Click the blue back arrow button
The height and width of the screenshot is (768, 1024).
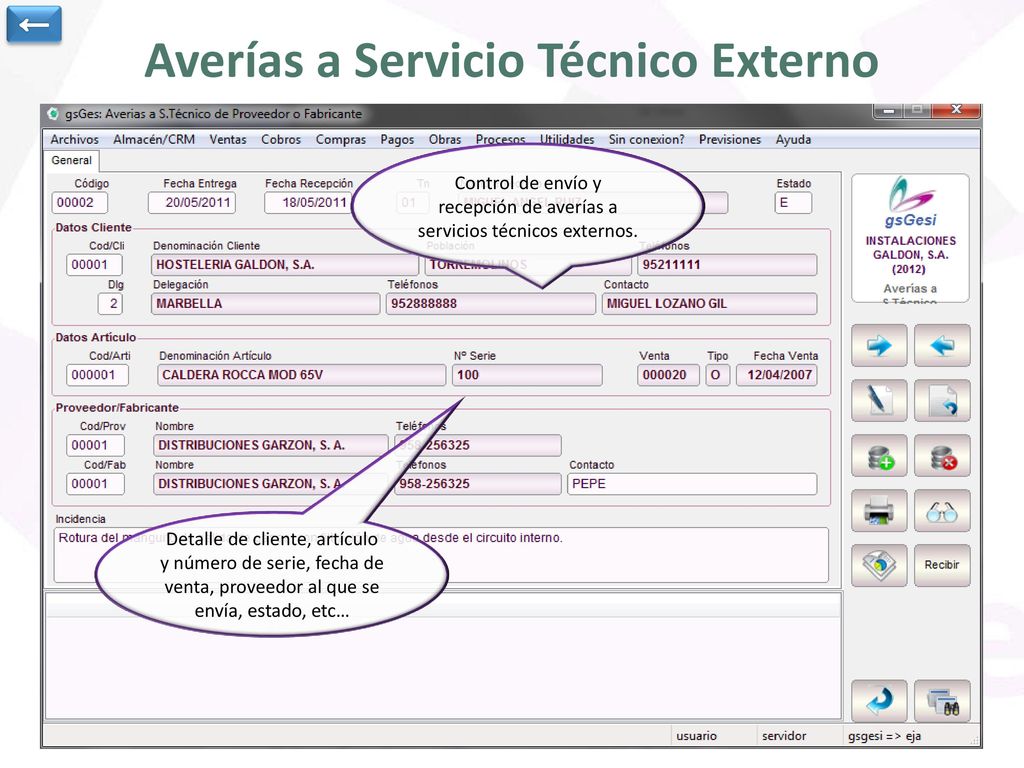34,25
